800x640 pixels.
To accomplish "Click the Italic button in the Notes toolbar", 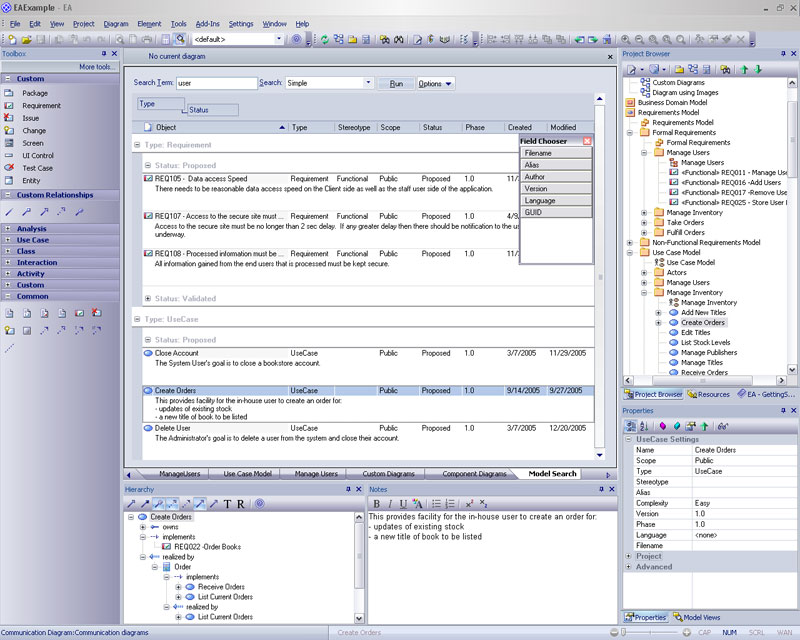I will (x=389, y=503).
